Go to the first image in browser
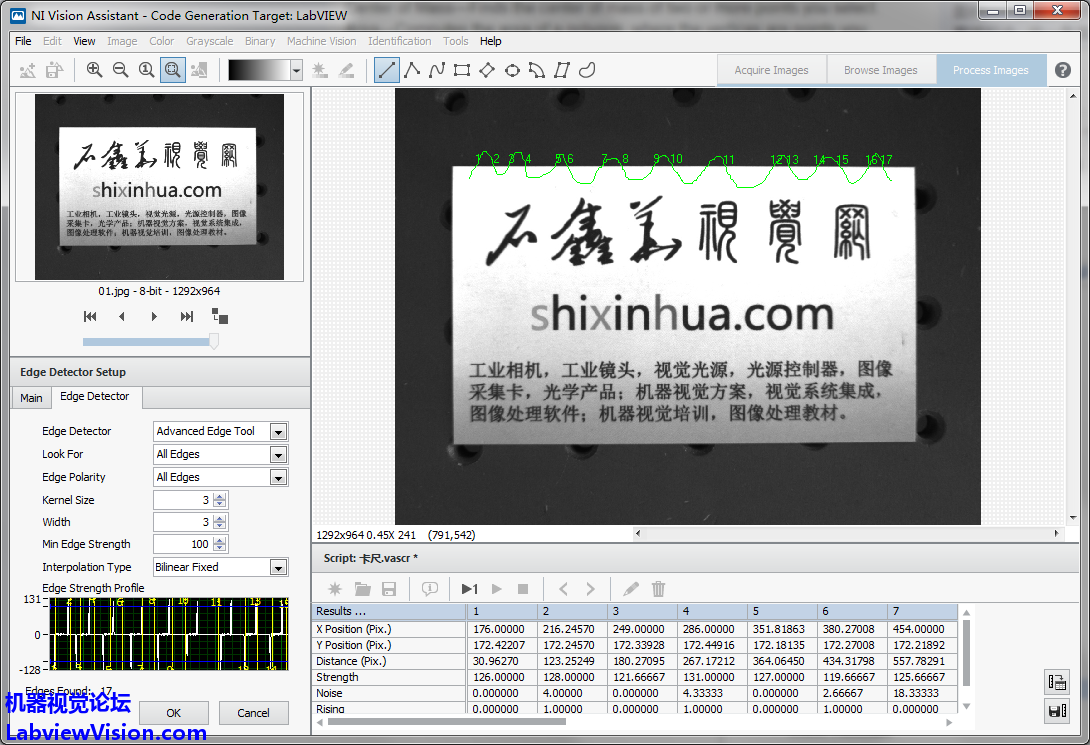Viewport: 1090px width, 745px height. pyautogui.click(x=90, y=317)
